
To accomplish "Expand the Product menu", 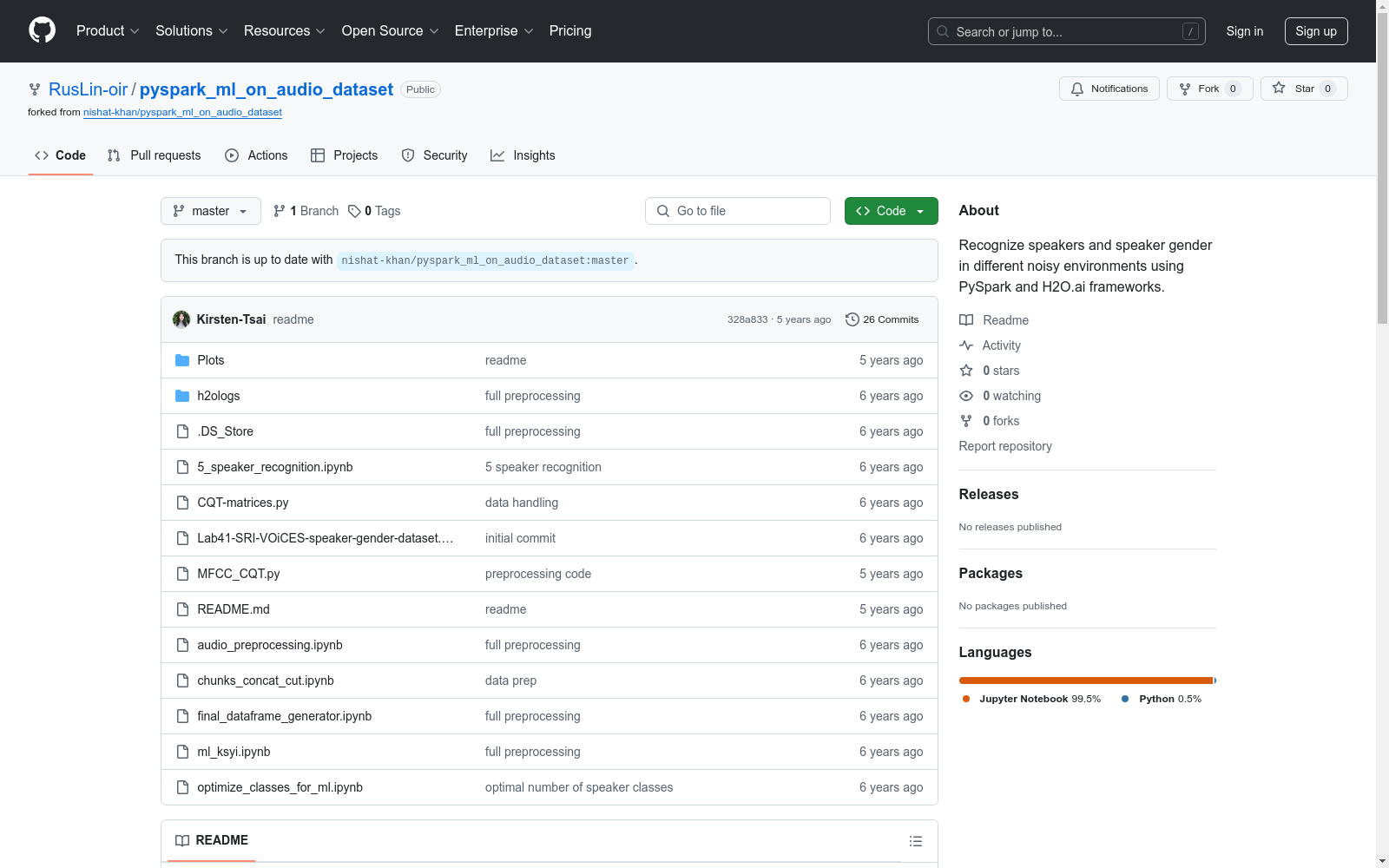I will click(x=108, y=31).
